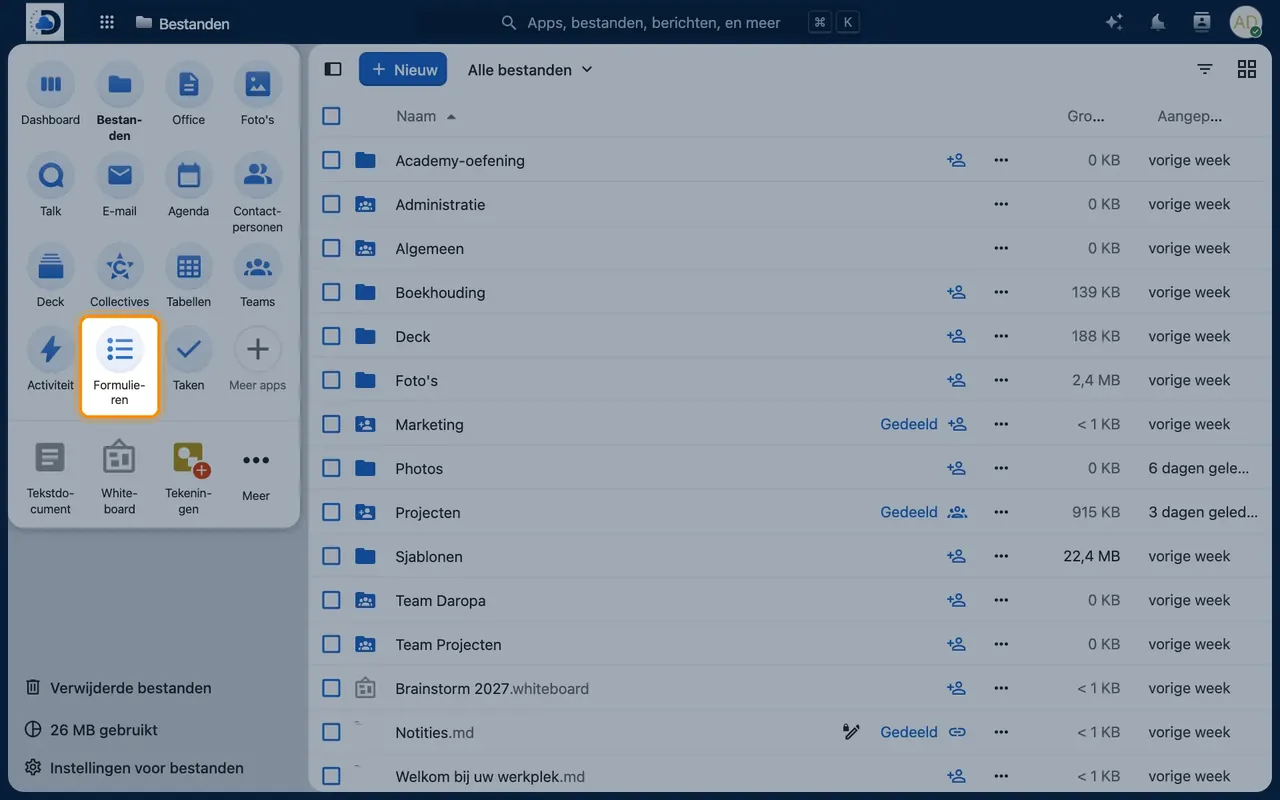Open the Alle bestanden dropdown
The image size is (1280, 800).
coord(530,69)
